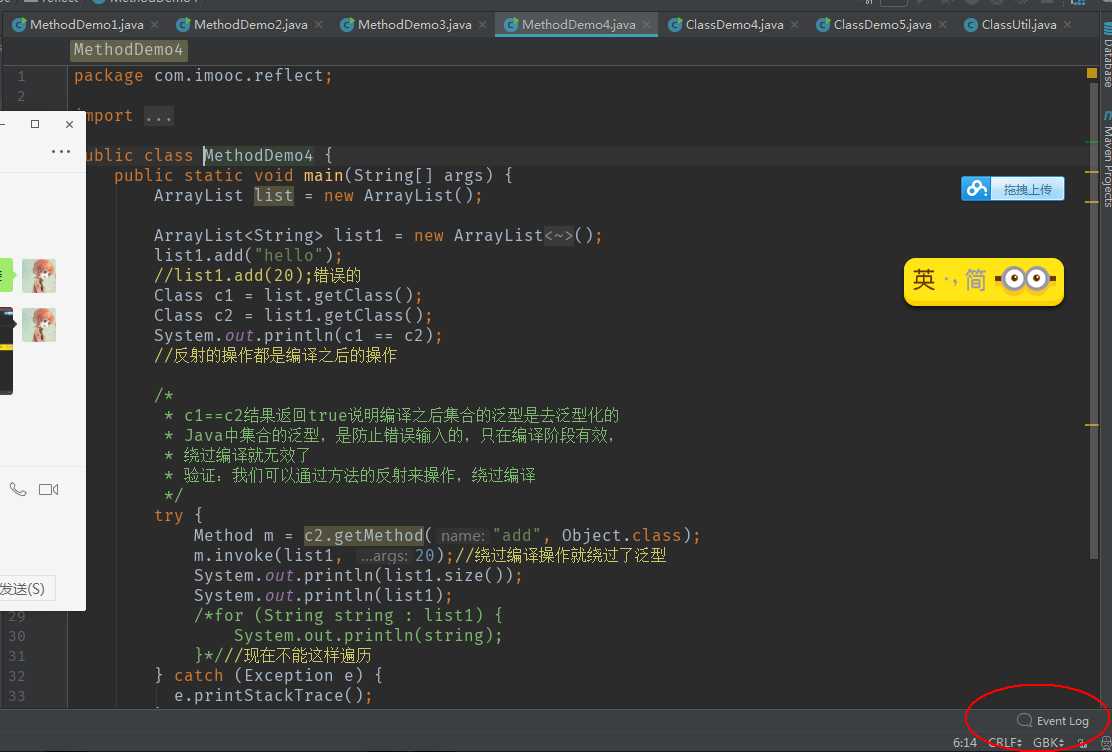This screenshot has height=752, width=1112.
Task: Toggle the 简 simplified Chinese mode
Action: pyautogui.click(x=975, y=280)
